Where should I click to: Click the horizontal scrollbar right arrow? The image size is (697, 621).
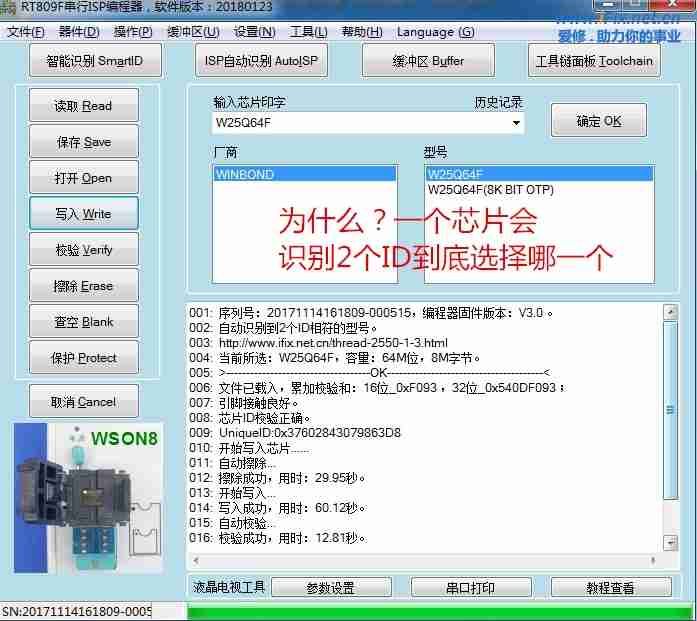[653, 561]
